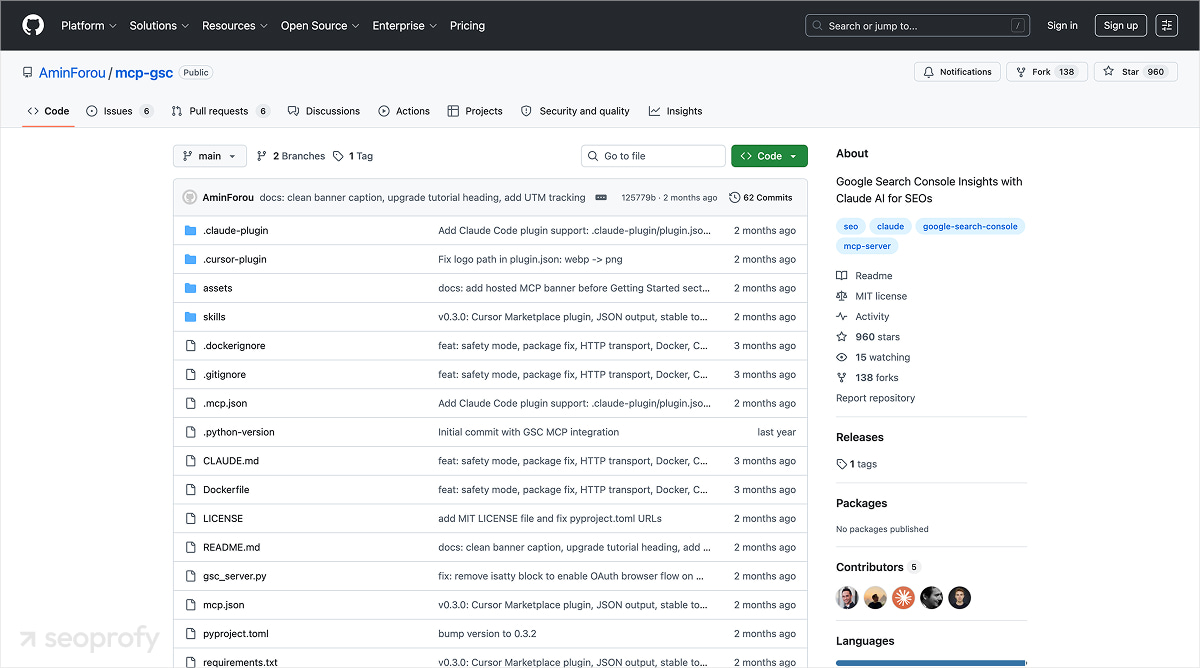The image size is (1200, 668).
Task: Open appearance settings icon in header
Action: [1167, 26]
